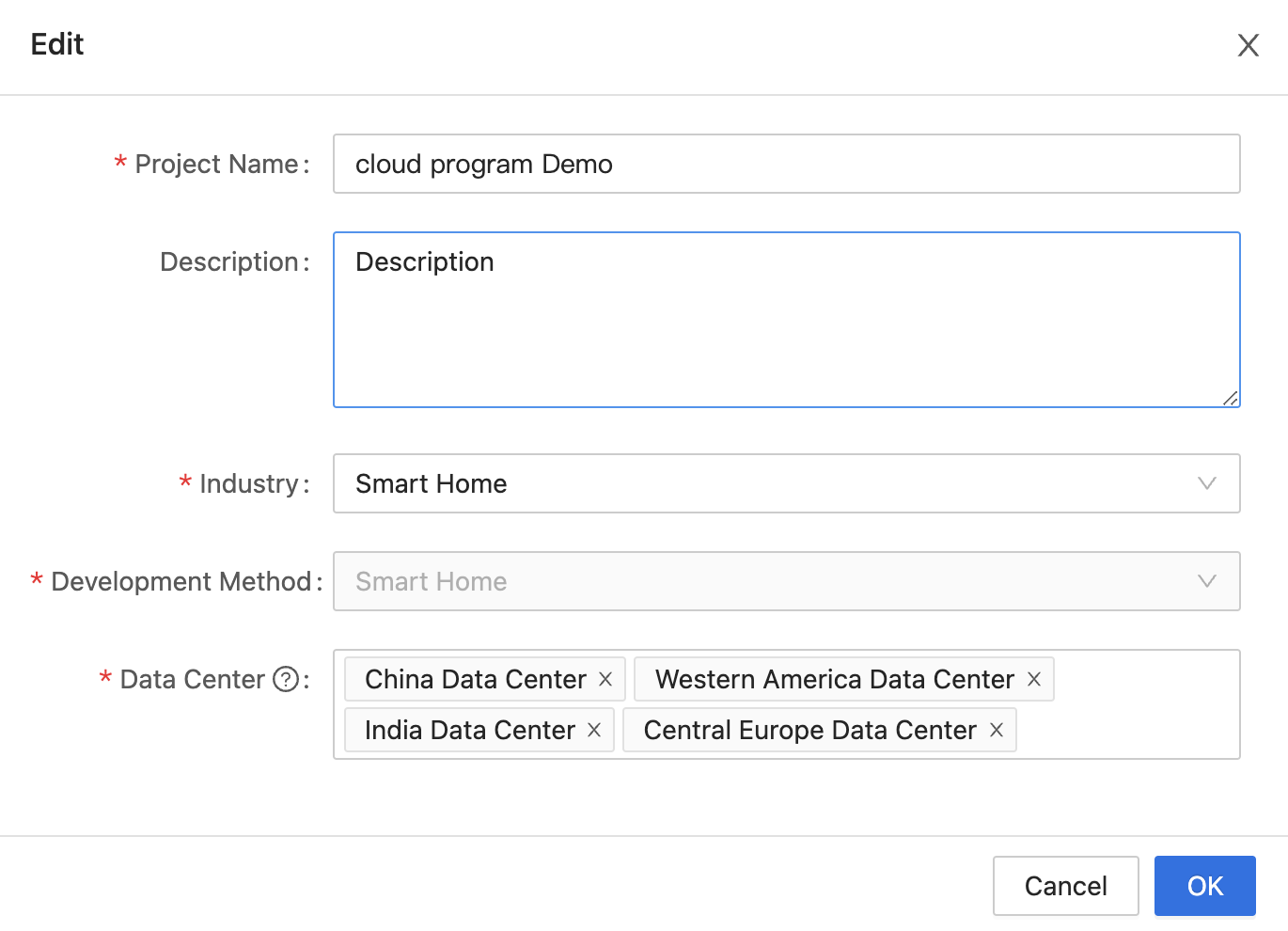Click the cloud program Demo text
1288x931 pixels.
click(x=483, y=164)
